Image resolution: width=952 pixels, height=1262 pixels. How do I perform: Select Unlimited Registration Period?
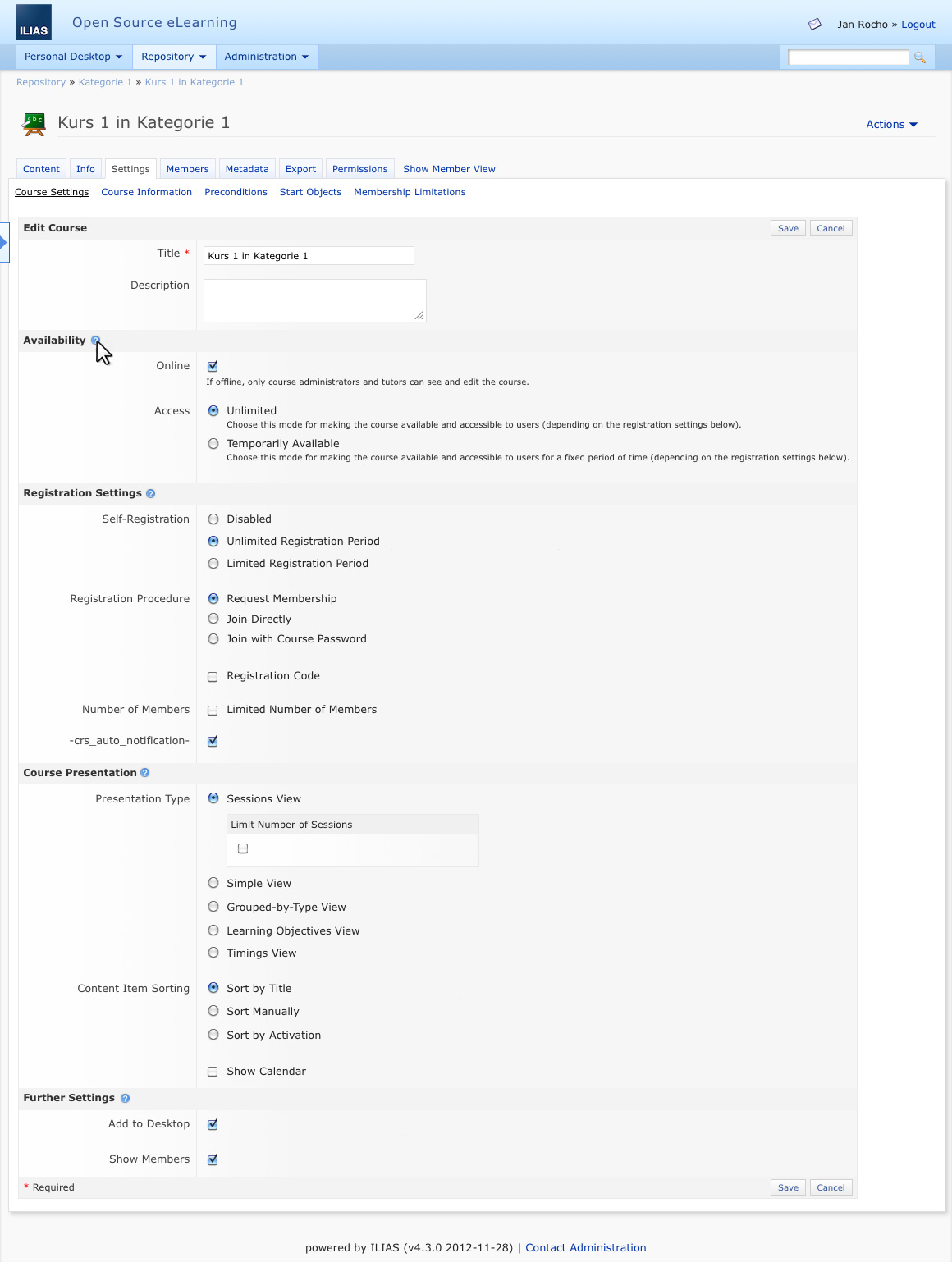[x=213, y=541]
